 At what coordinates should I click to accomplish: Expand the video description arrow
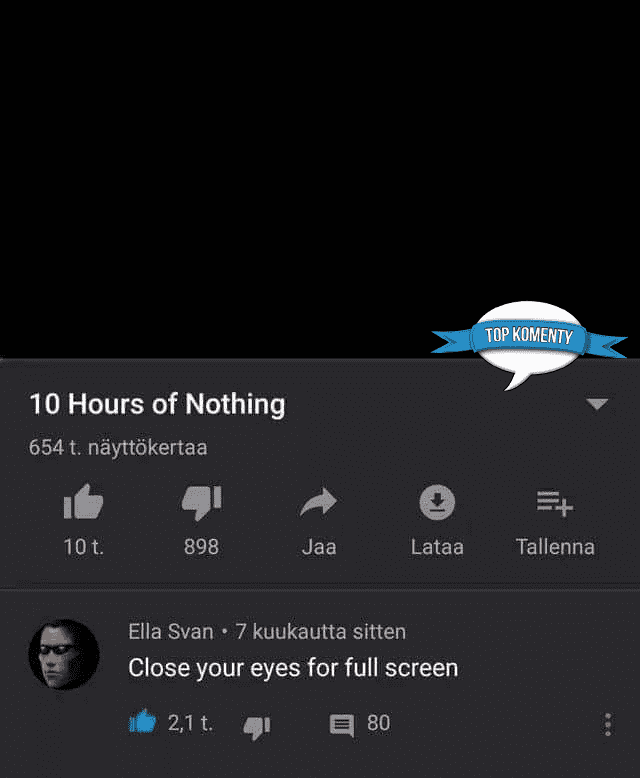pos(597,404)
